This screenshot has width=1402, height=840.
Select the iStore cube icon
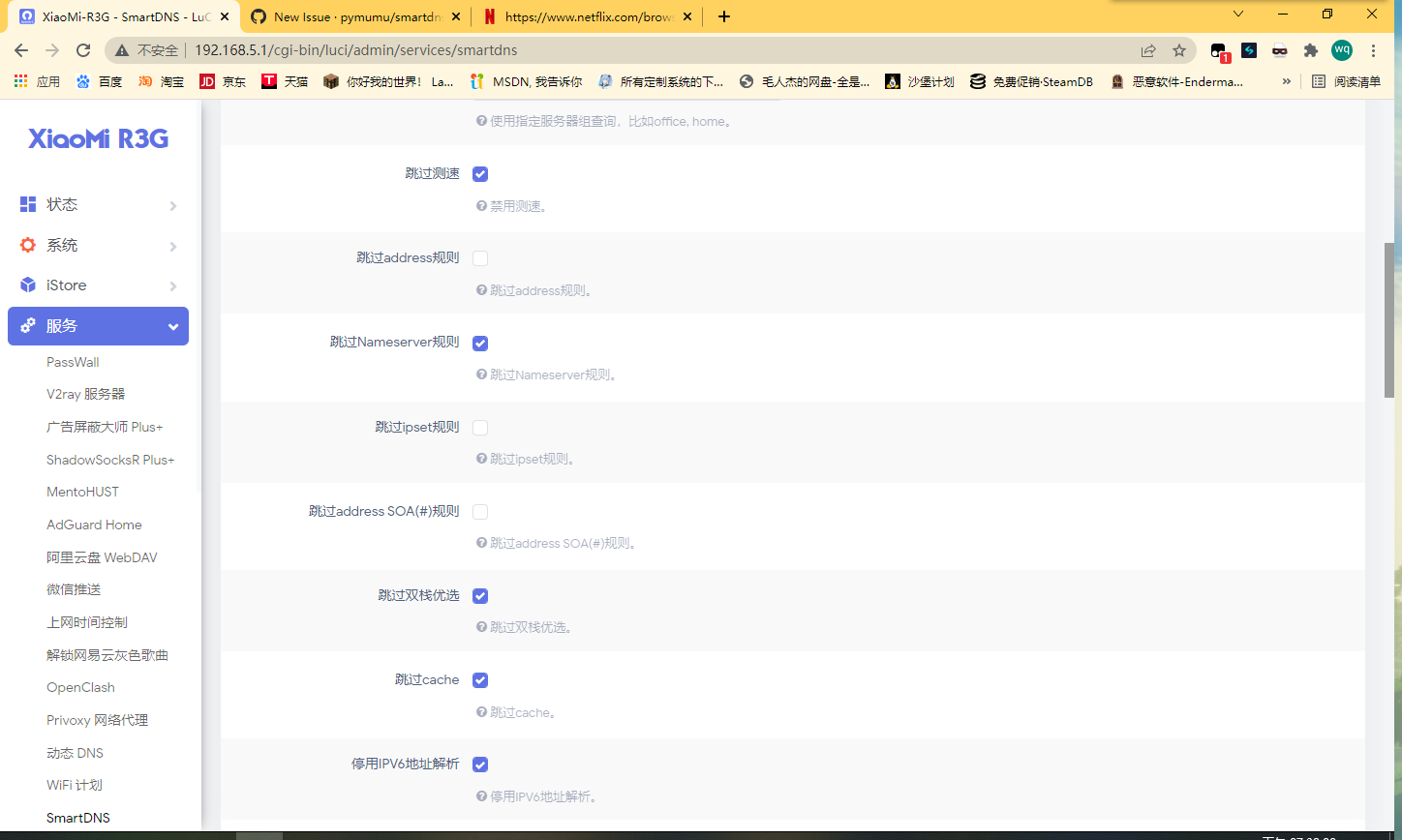[x=27, y=285]
